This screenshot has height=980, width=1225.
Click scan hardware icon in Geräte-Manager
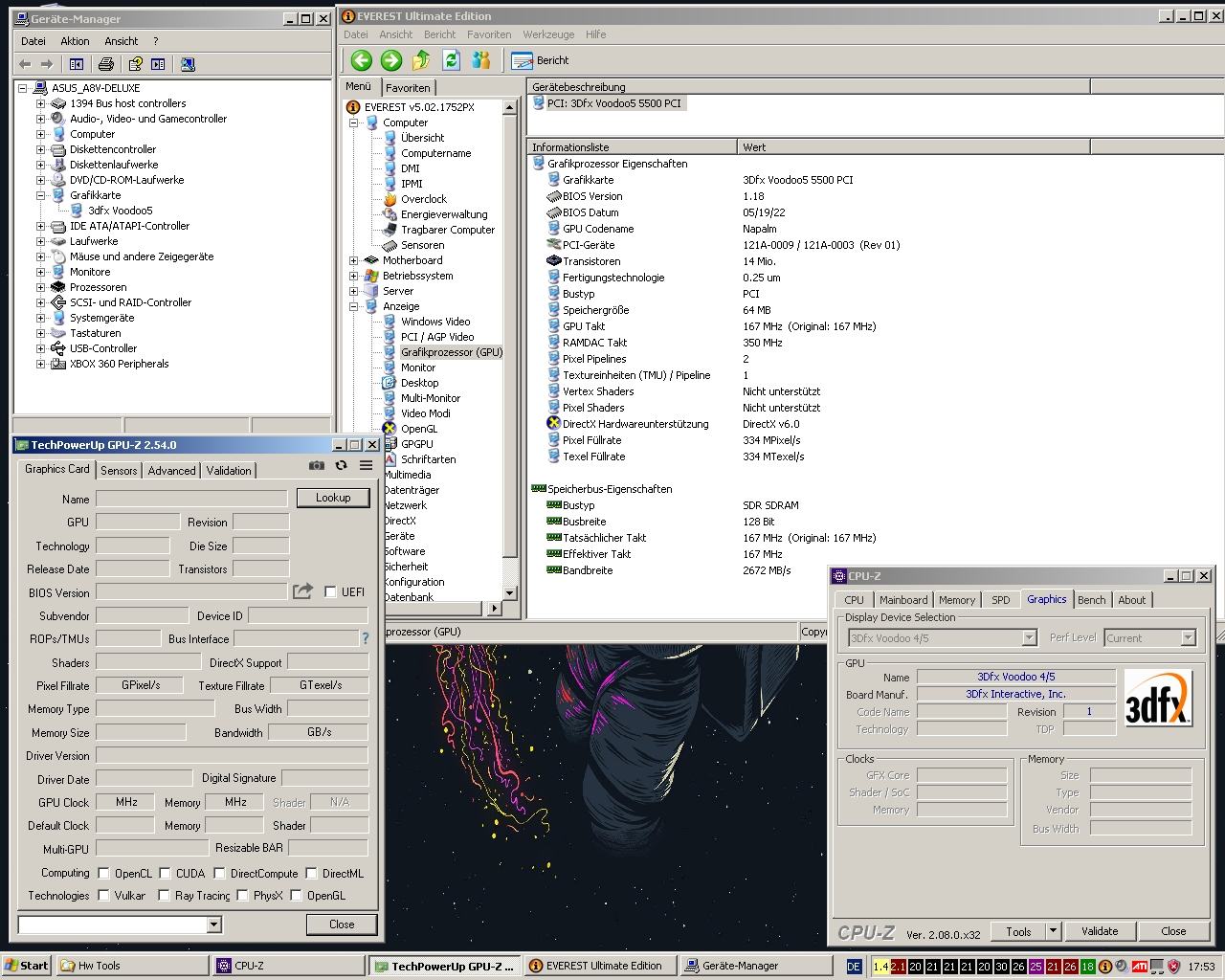point(188,64)
